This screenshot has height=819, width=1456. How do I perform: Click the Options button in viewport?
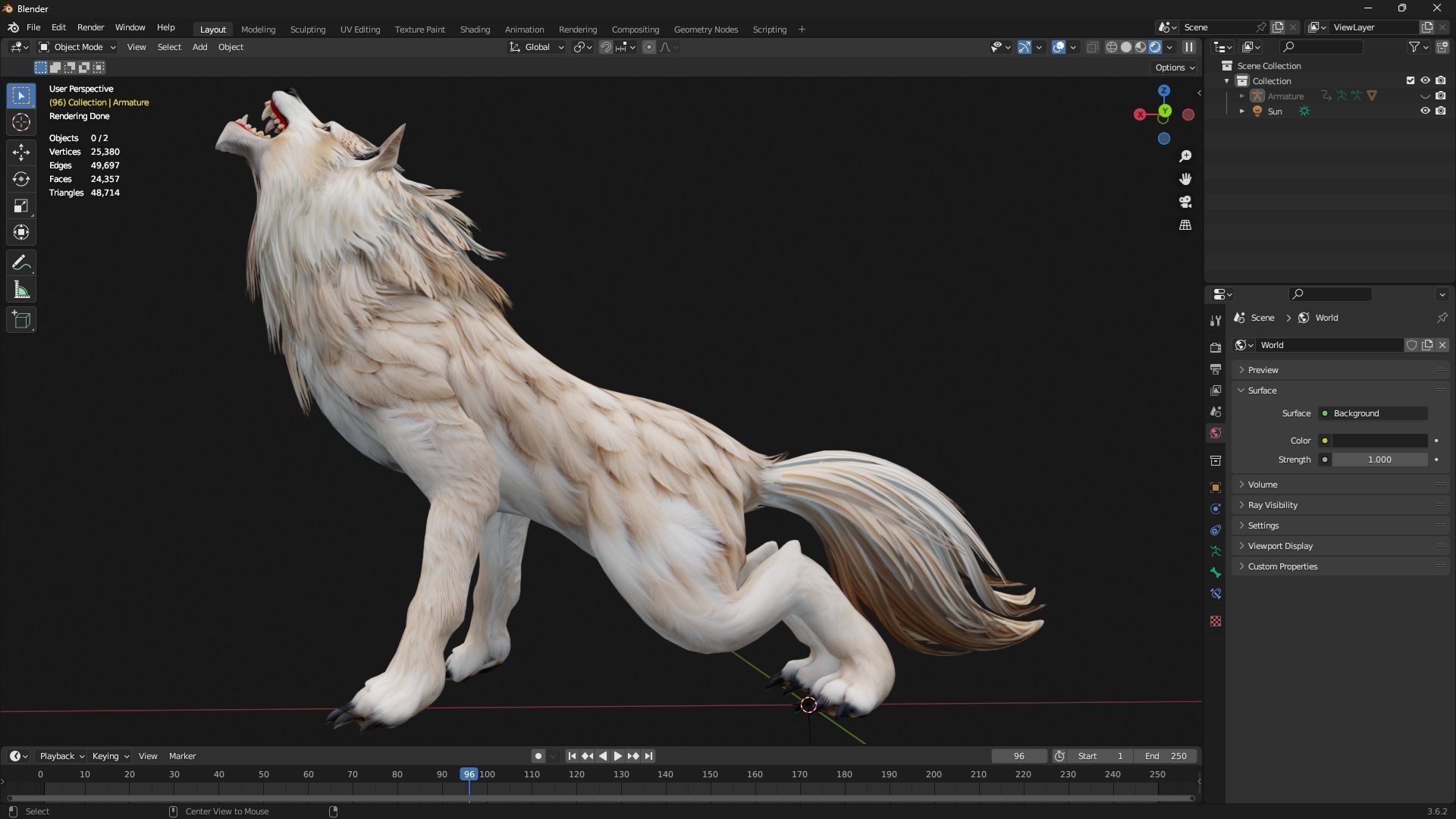(1175, 67)
